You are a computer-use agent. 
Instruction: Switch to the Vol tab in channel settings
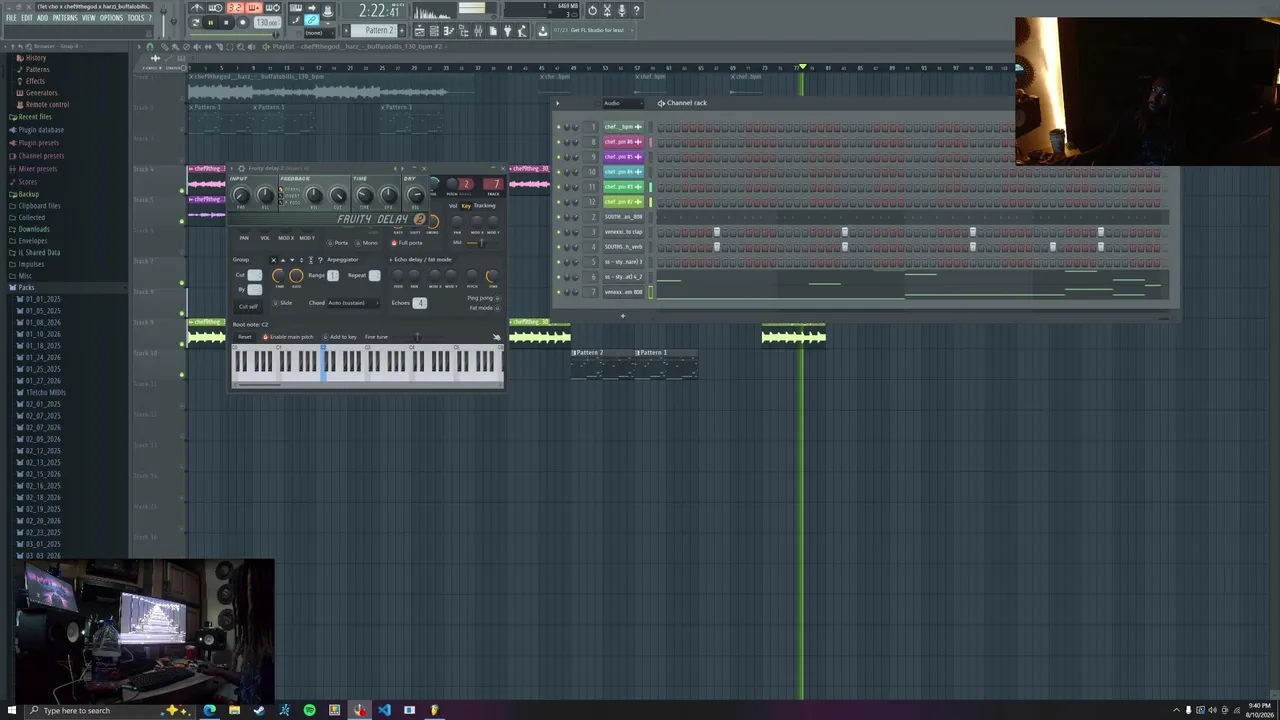[453, 206]
